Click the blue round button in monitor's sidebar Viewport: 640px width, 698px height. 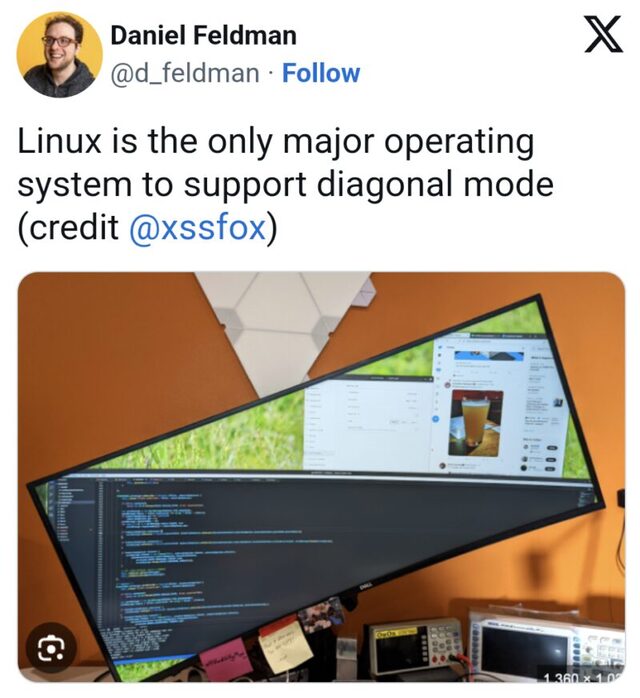[x=436, y=419]
